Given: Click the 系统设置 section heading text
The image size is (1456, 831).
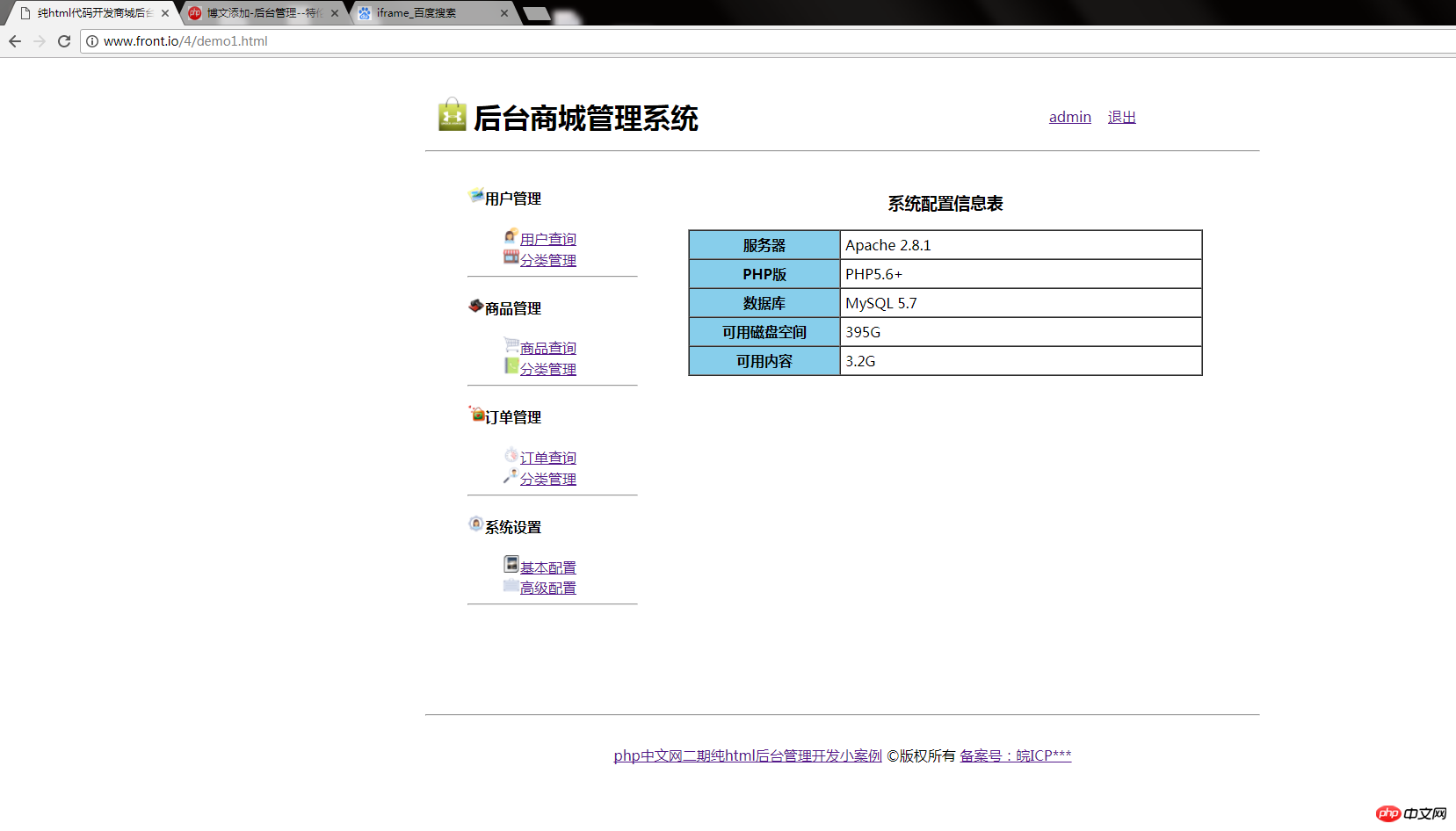Looking at the screenshot, I should (x=513, y=527).
